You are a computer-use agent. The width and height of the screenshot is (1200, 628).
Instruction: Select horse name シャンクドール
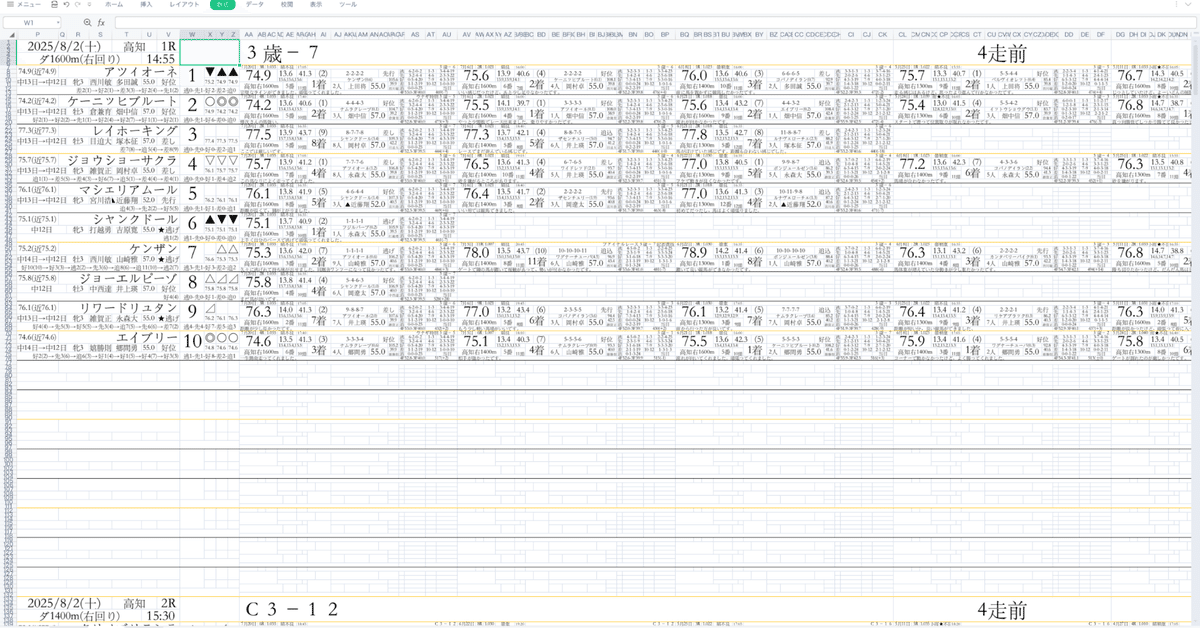[x=137, y=220]
